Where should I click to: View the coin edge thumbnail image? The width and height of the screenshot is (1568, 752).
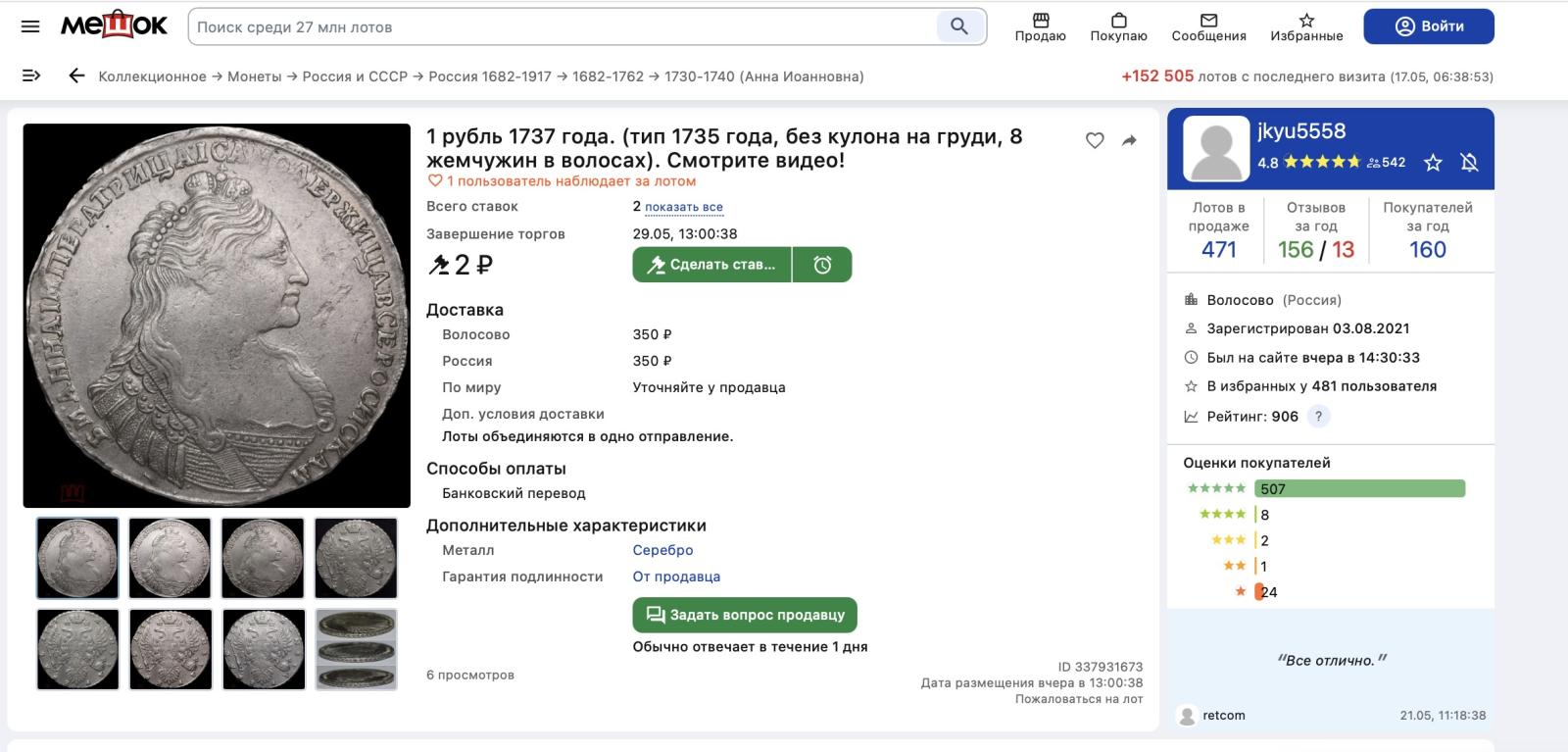click(x=356, y=649)
